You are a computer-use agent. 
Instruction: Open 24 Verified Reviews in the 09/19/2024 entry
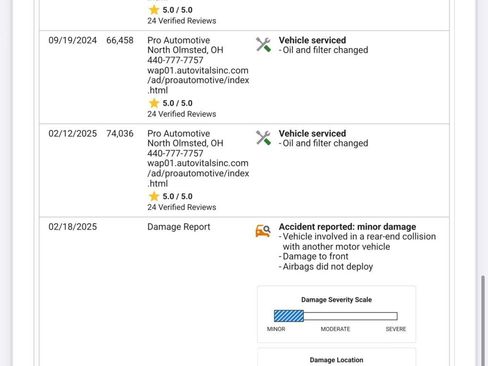(182, 114)
